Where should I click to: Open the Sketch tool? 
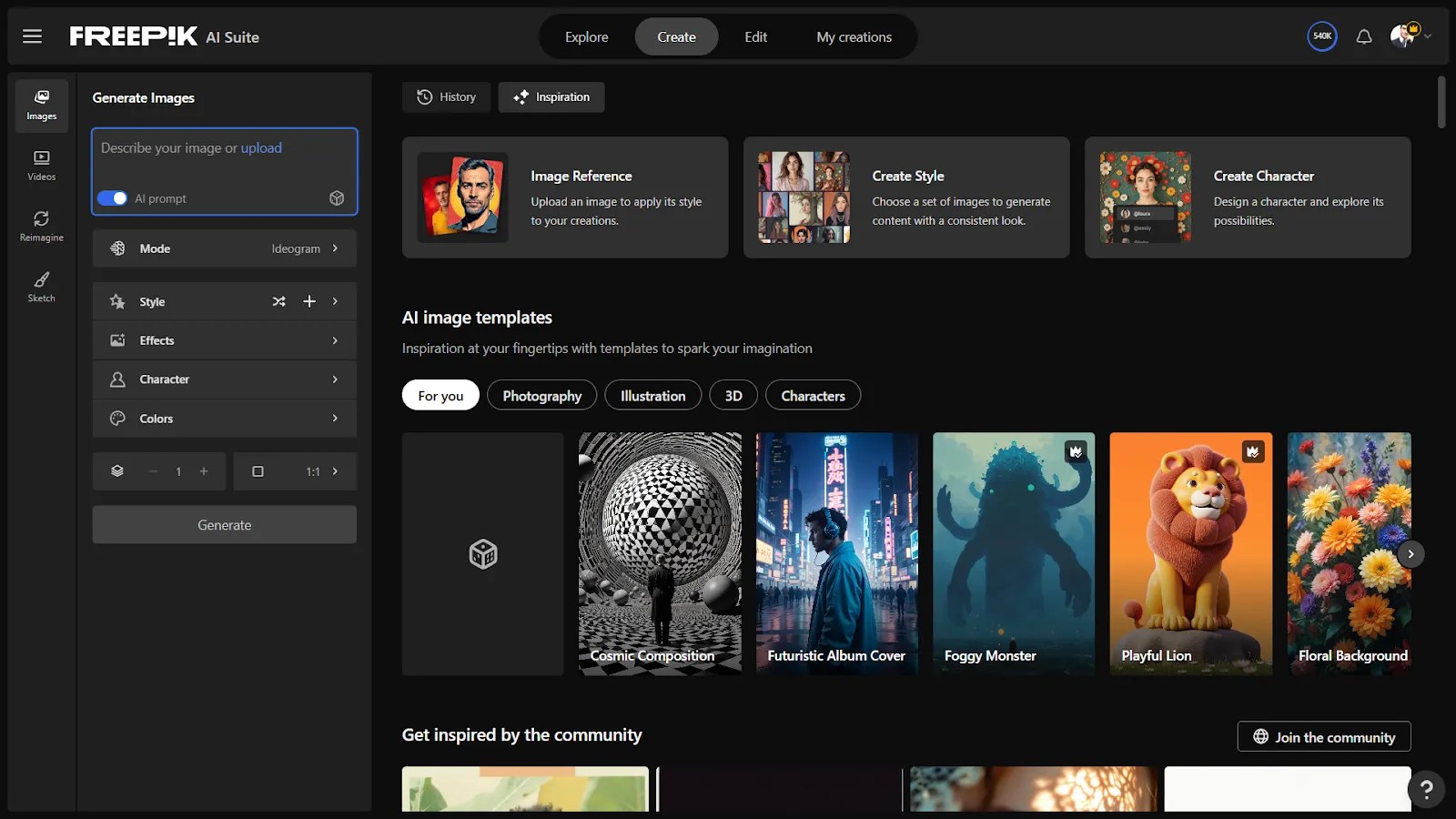pyautogui.click(x=41, y=287)
